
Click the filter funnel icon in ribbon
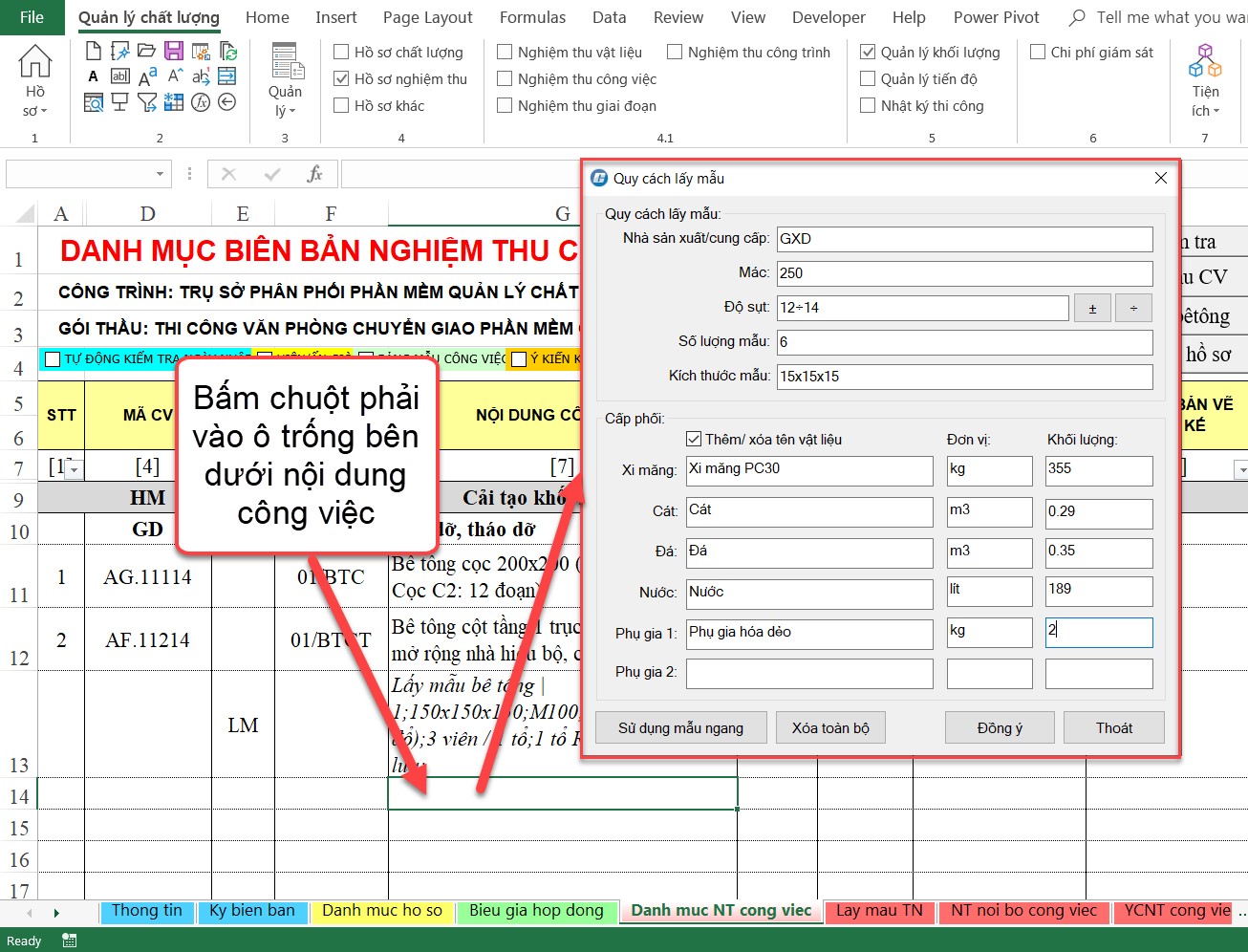[x=147, y=102]
